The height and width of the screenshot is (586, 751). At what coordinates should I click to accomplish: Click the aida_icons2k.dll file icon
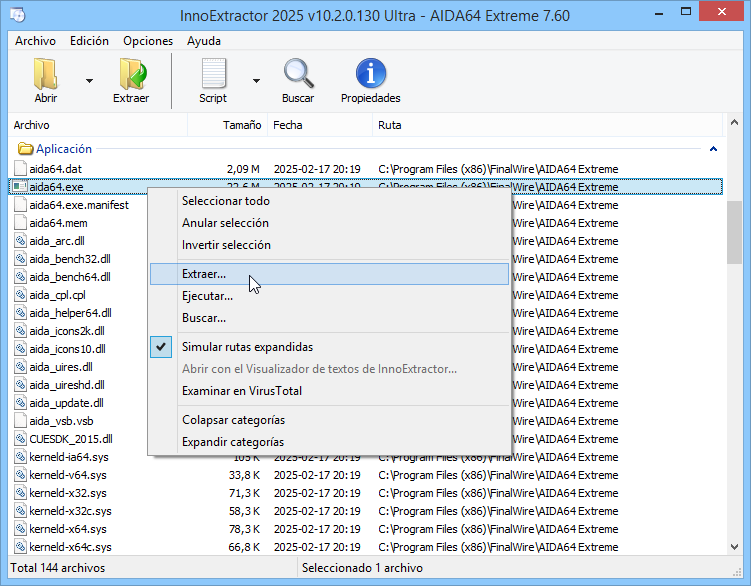20,331
